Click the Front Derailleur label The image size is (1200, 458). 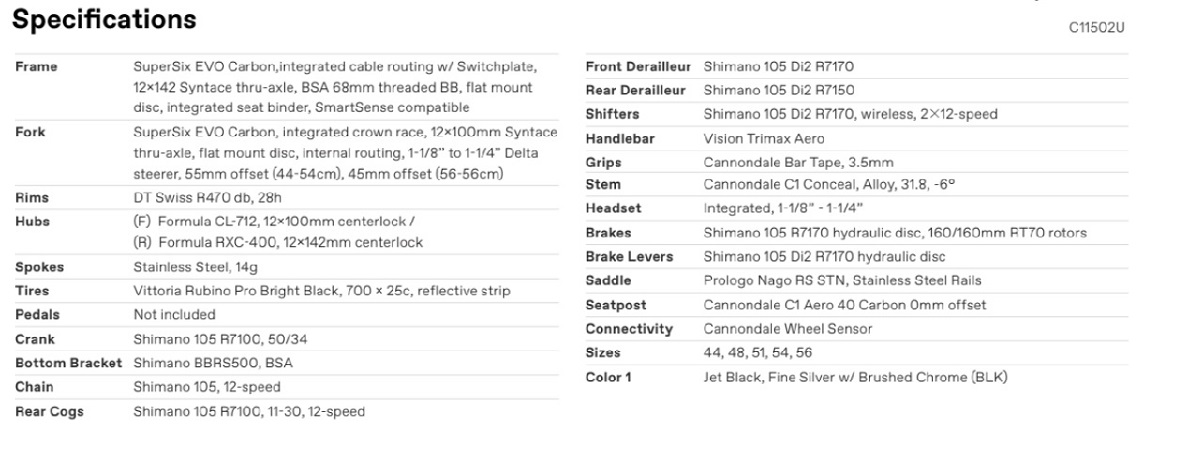coord(638,66)
